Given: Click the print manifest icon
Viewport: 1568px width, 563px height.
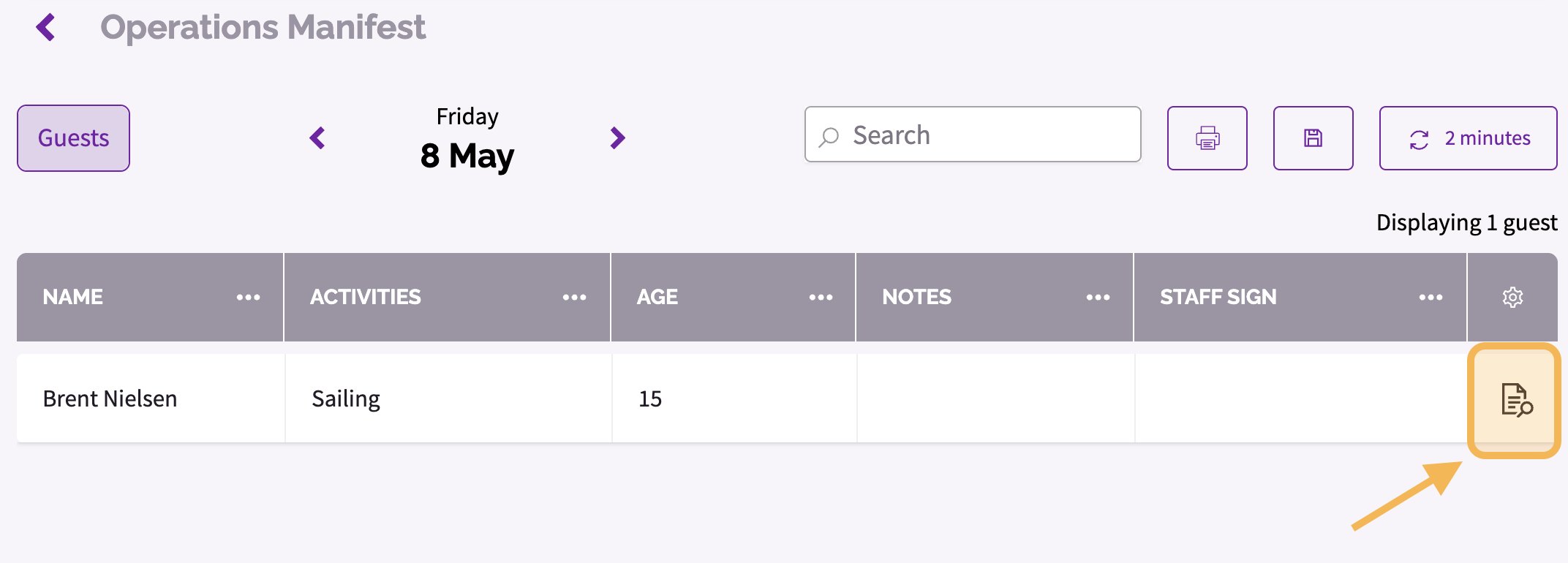Looking at the screenshot, I should tap(1207, 138).
